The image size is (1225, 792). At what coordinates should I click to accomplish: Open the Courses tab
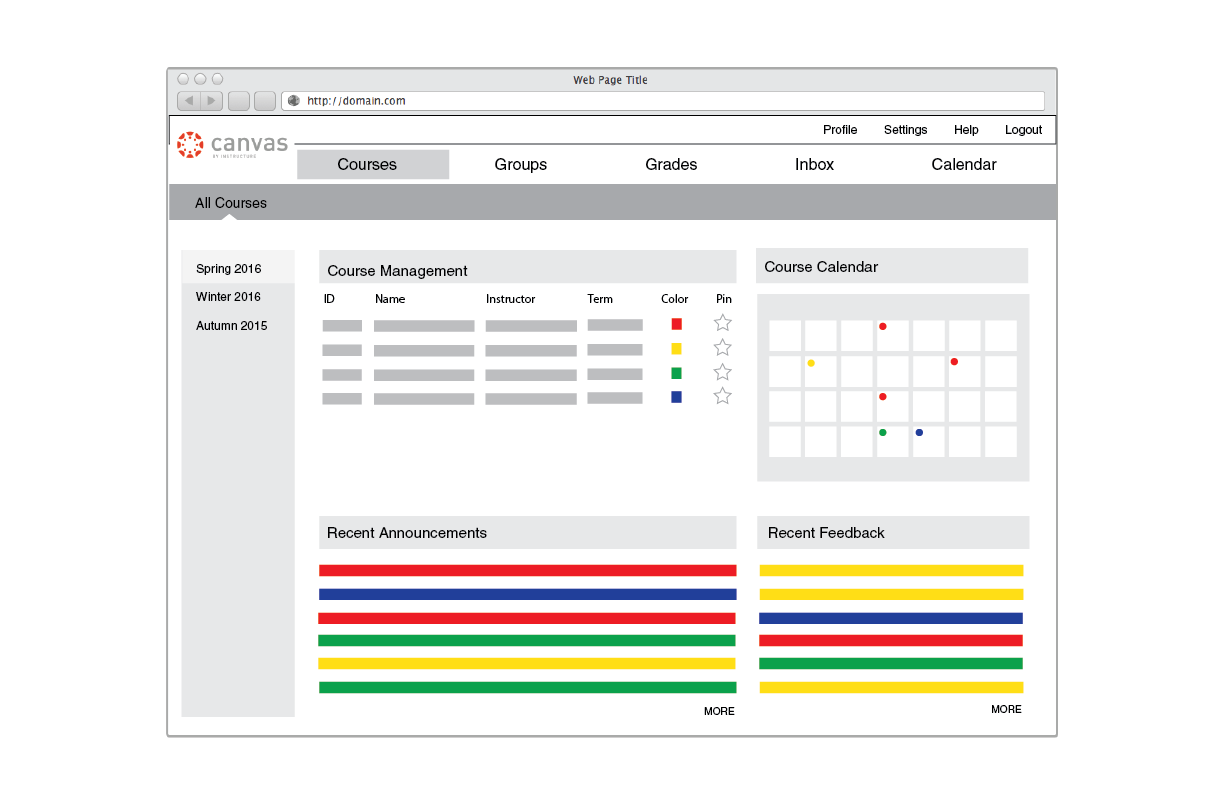(x=373, y=164)
